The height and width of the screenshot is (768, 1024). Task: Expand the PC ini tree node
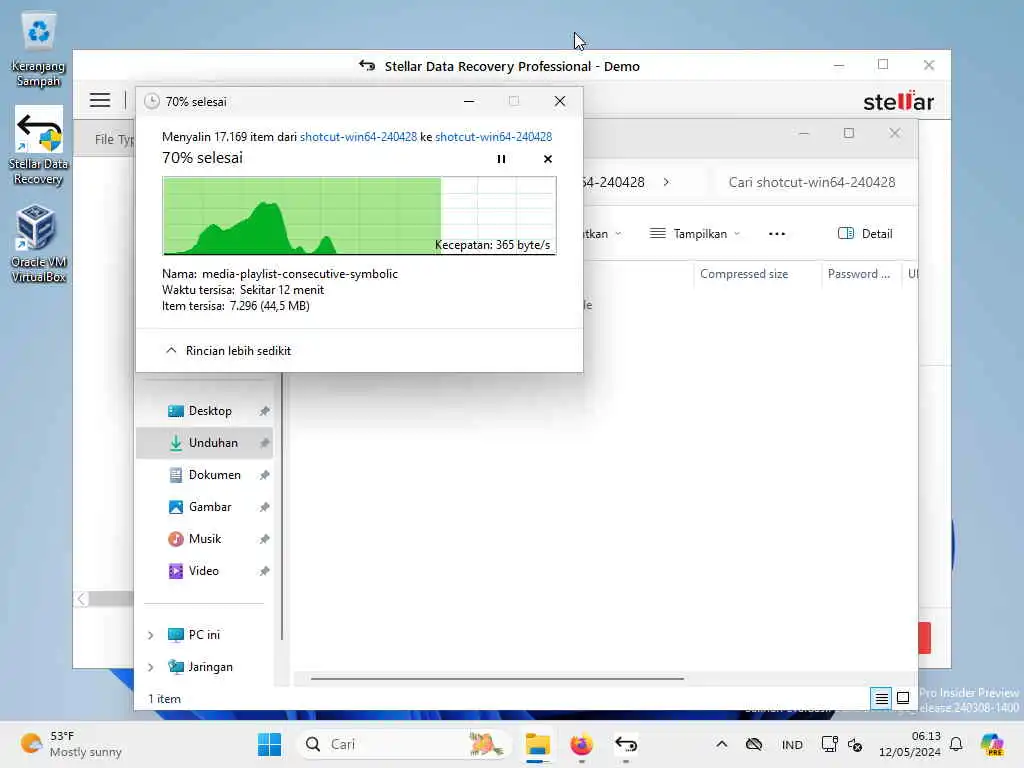(150, 635)
